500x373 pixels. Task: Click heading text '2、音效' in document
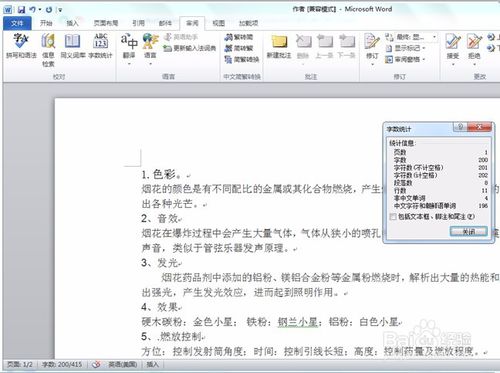coord(160,218)
